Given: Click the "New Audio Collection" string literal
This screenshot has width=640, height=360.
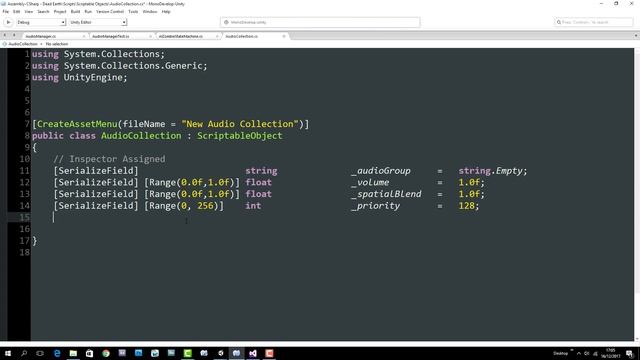Looking at the screenshot, I should click(x=240, y=124).
